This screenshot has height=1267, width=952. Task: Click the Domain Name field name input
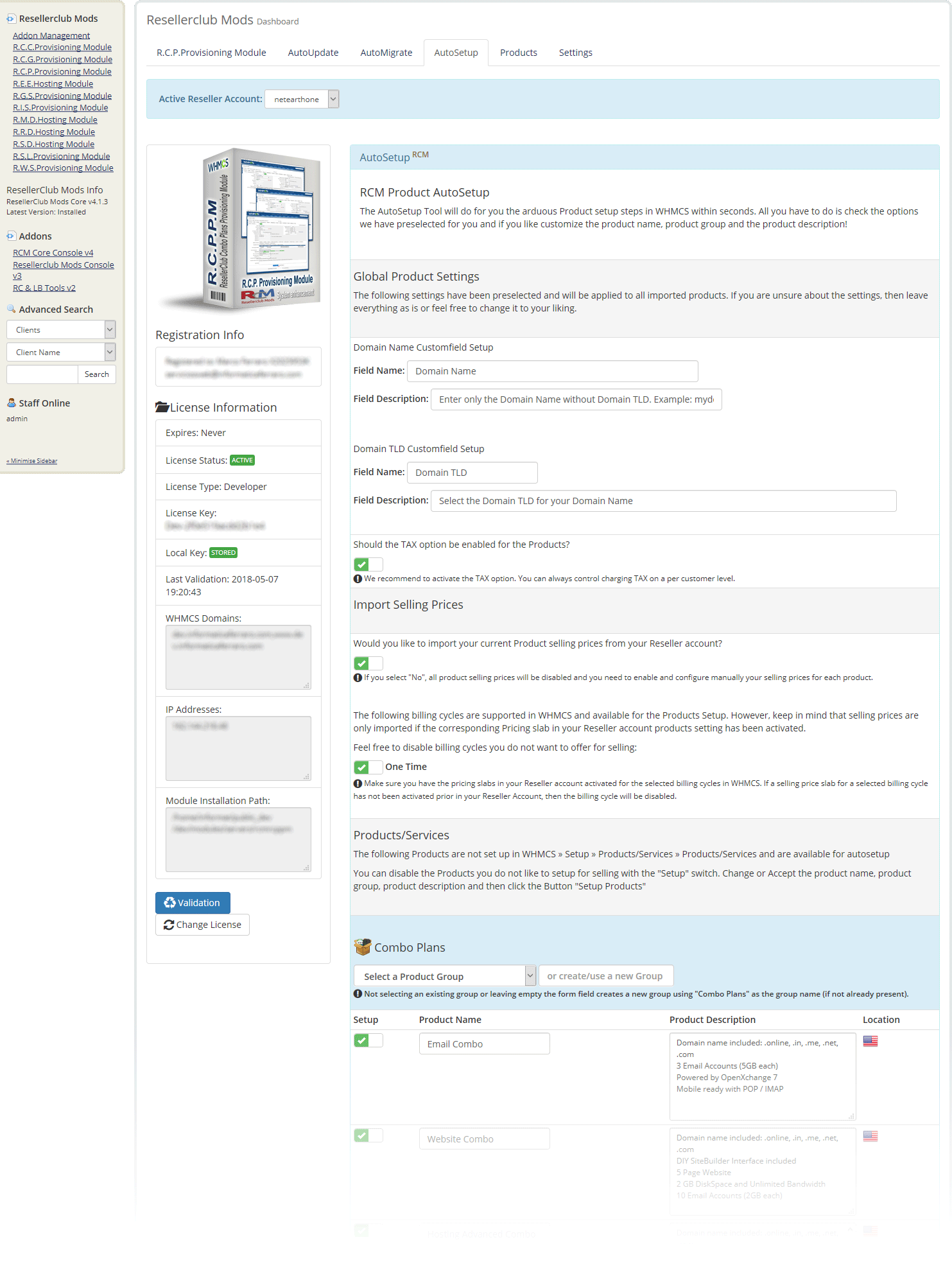(553, 371)
